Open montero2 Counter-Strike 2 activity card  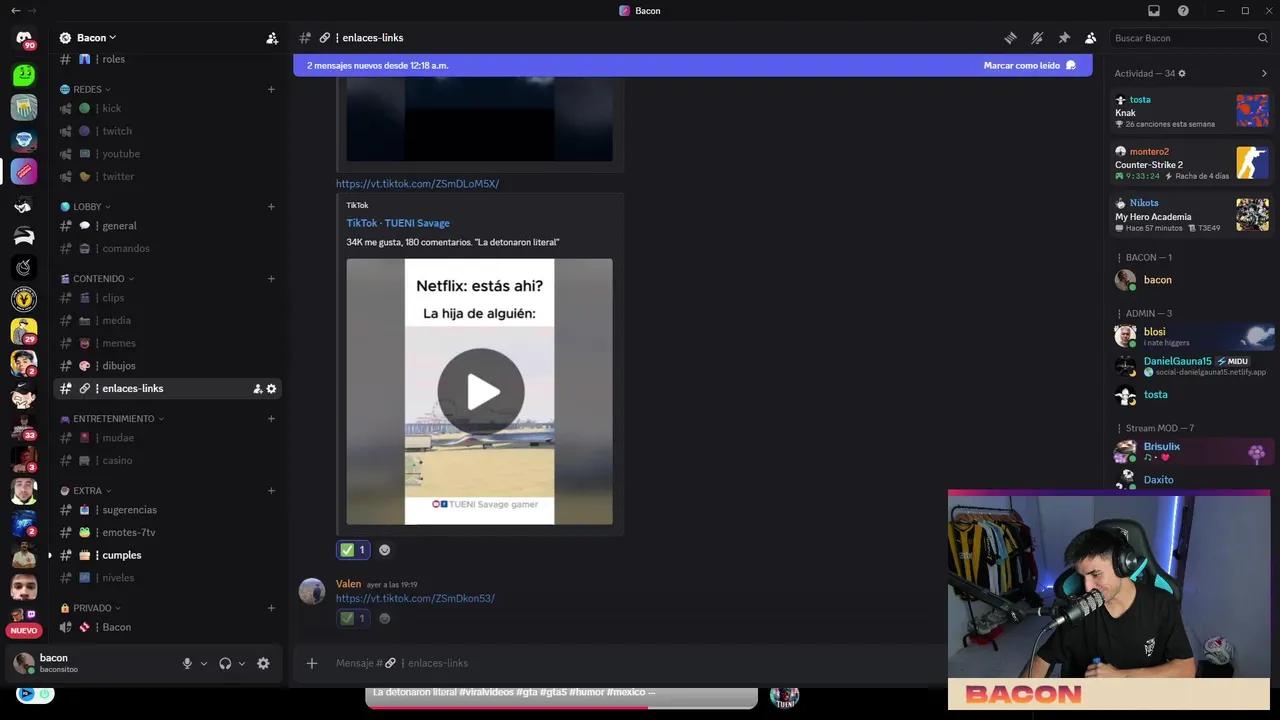[x=1192, y=164]
